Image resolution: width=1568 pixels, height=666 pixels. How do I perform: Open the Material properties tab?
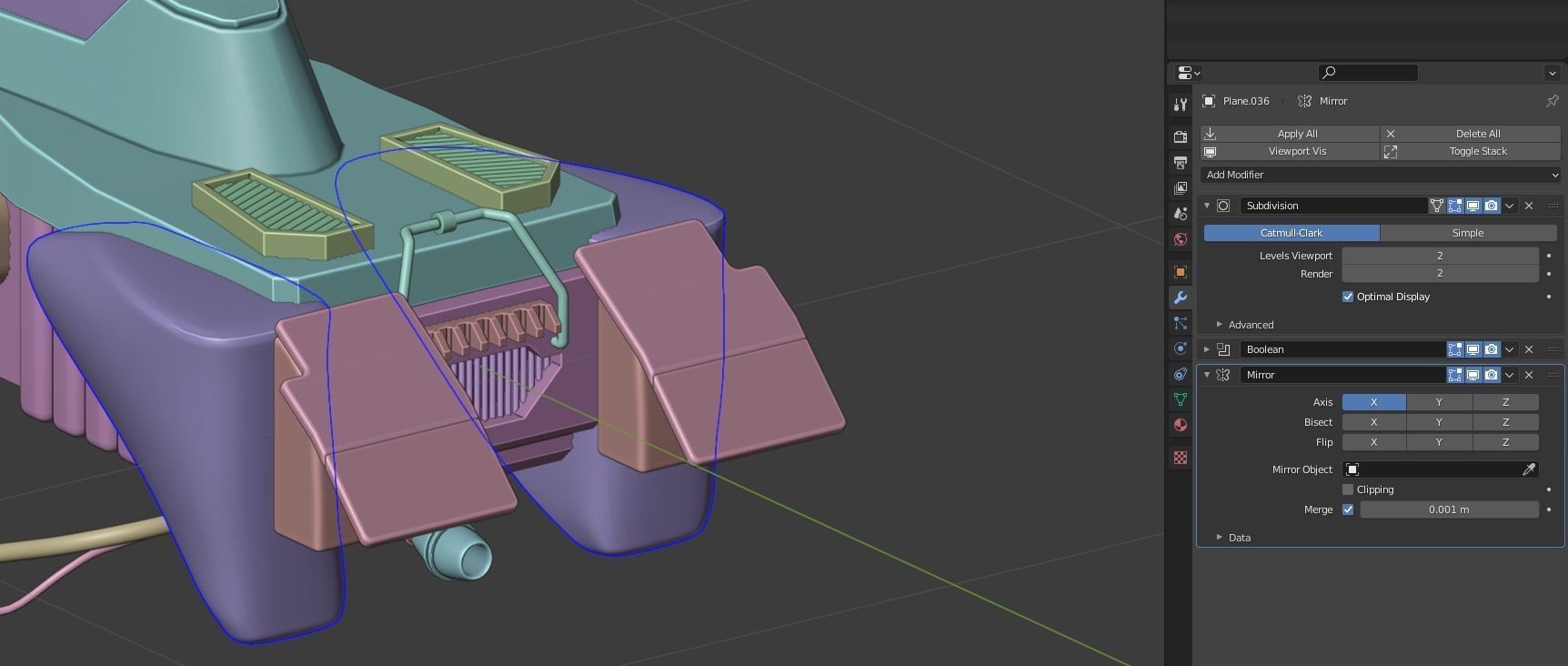pos(1180,425)
